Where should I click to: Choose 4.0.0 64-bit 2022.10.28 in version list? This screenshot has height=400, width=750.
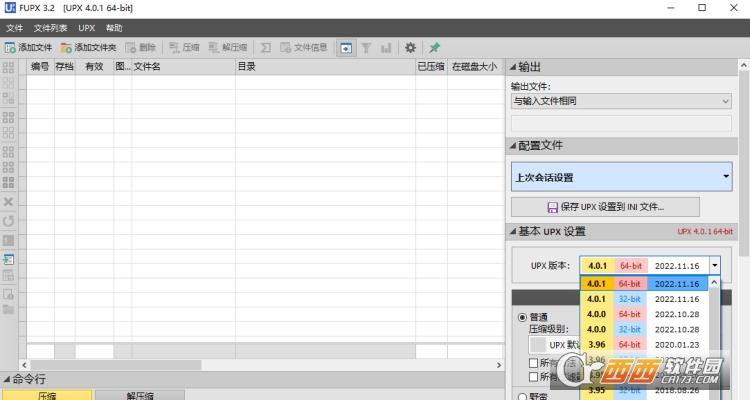tap(644, 314)
